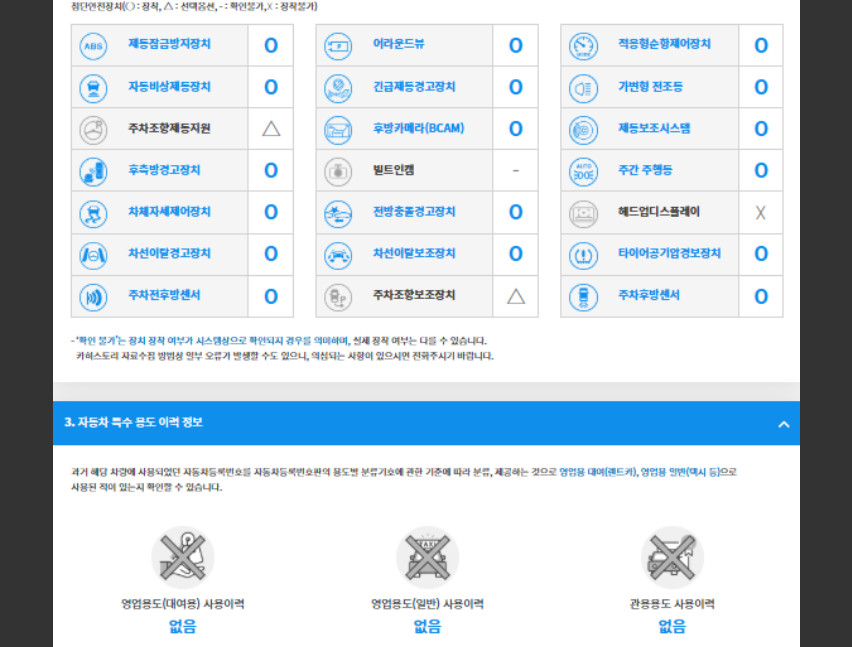Screen dimensions: 852x647
Task: Collapse the 자동차 특수 용도 이력 정보 section
Action: coord(784,424)
